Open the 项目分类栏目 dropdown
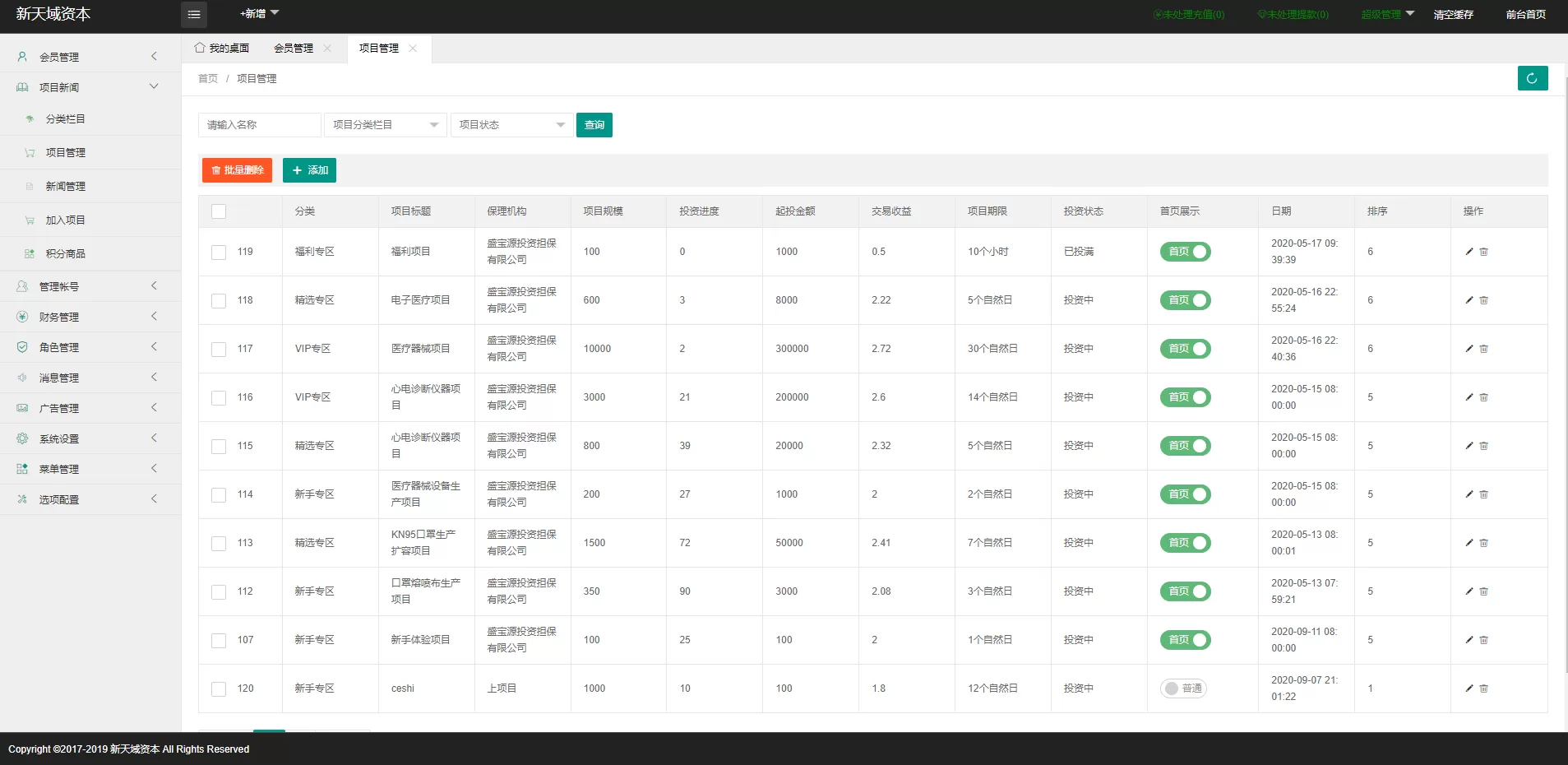This screenshot has height=765, width=1568. [x=385, y=125]
